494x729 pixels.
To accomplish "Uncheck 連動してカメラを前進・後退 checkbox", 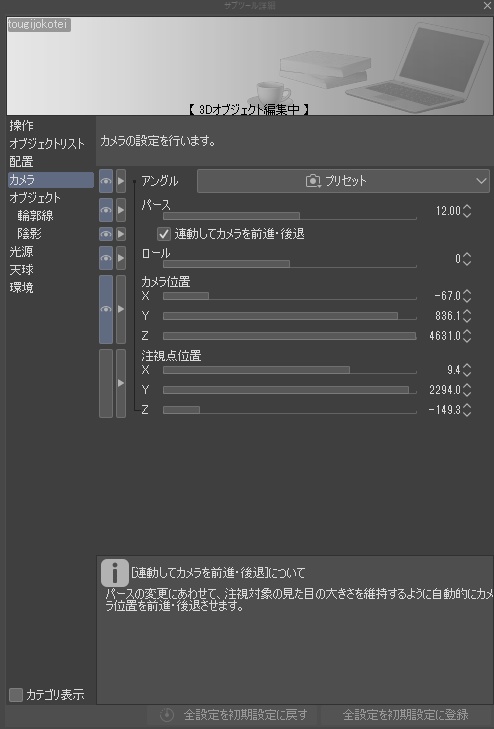I will 164,234.
